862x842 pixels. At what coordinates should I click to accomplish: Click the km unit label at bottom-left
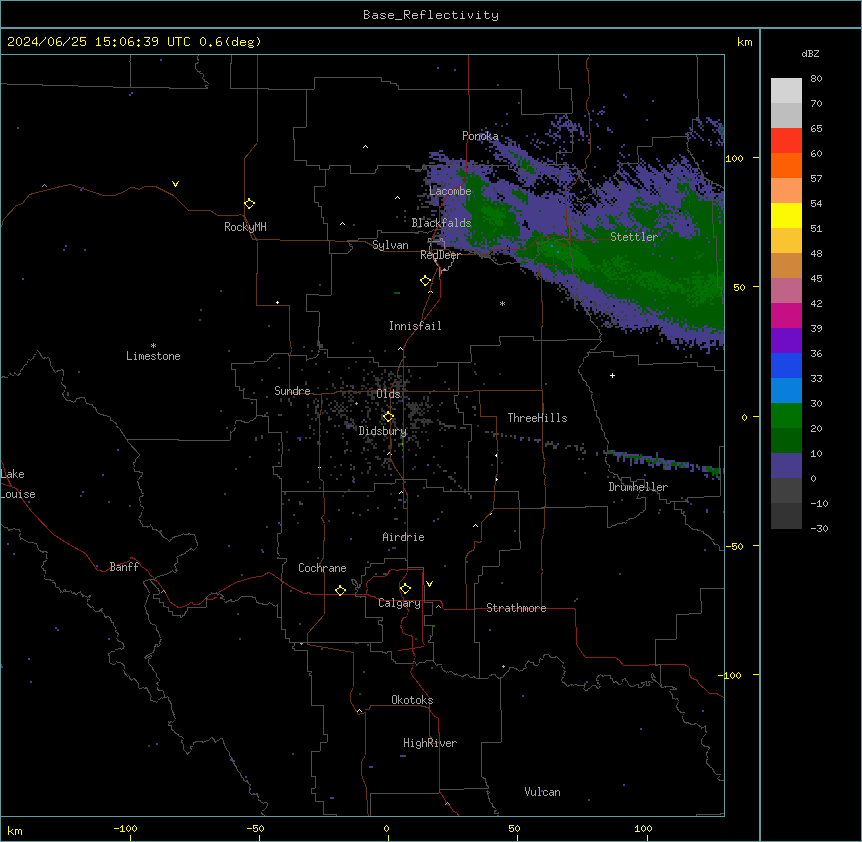(x=15, y=830)
